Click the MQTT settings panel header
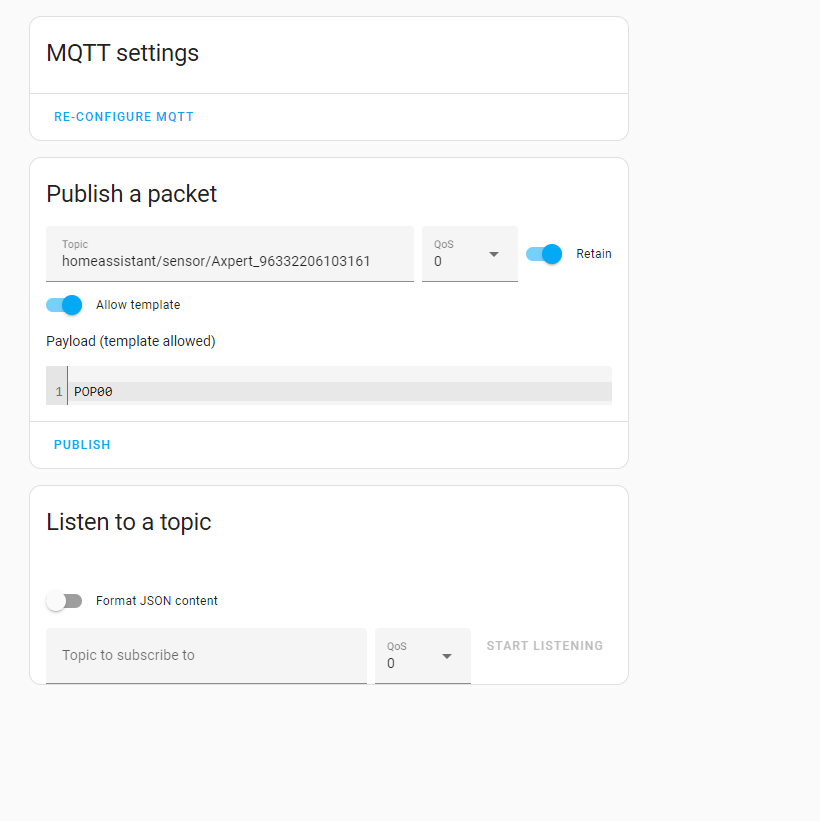Image resolution: width=820 pixels, height=821 pixels. click(x=122, y=53)
